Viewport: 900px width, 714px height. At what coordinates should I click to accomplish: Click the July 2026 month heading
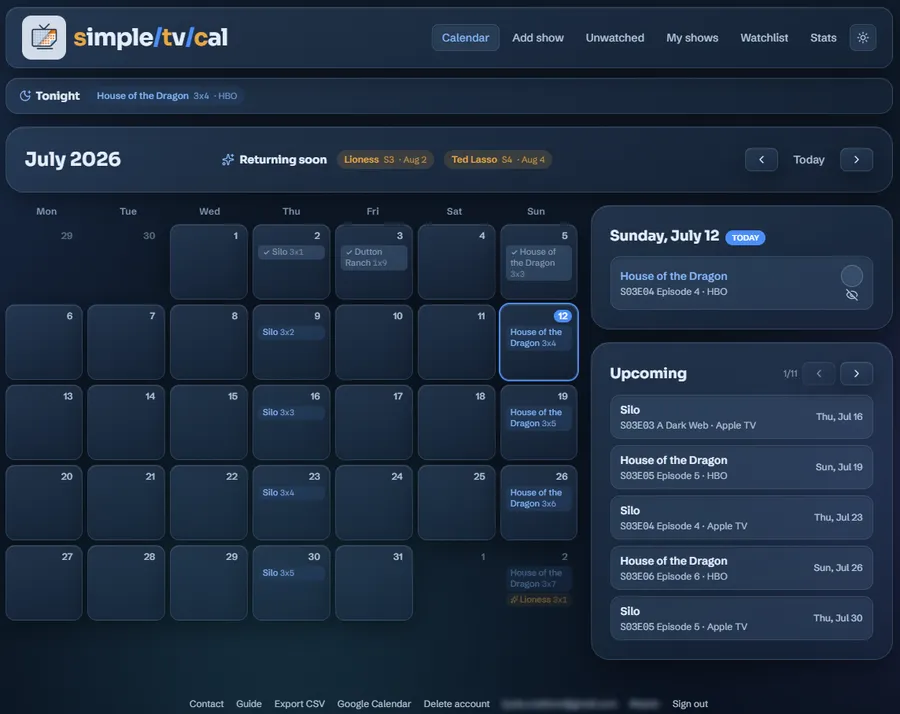[73, 159]
